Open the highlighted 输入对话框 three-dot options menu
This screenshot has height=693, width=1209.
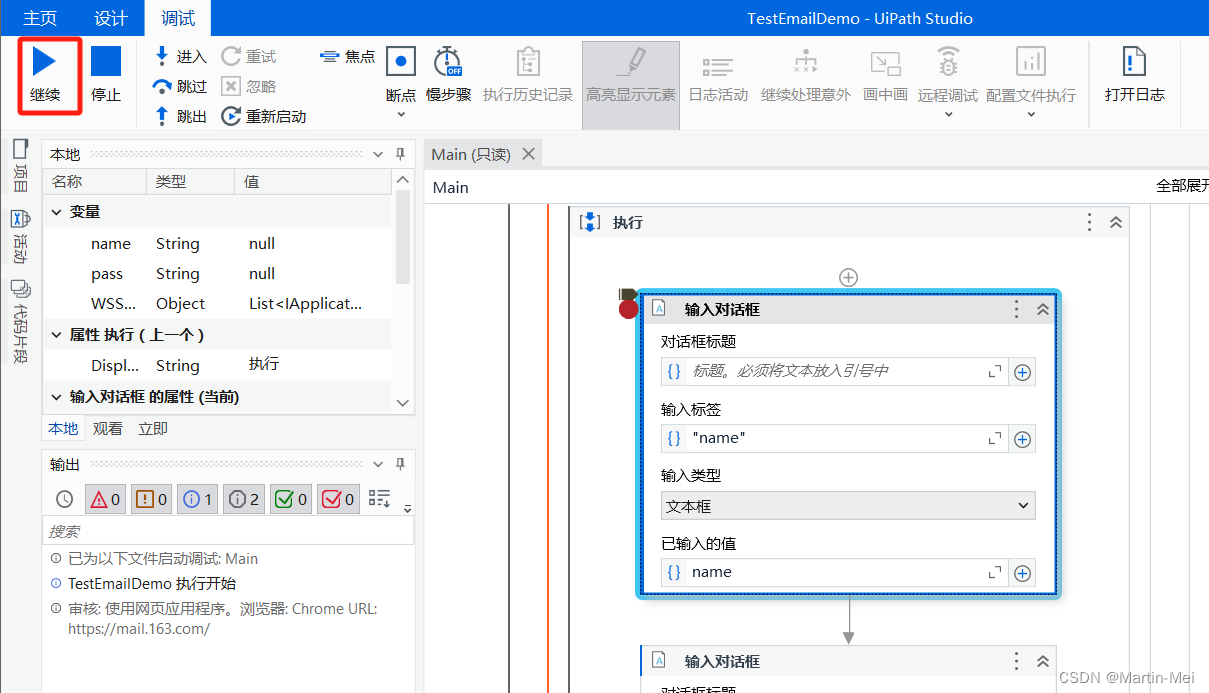pos(1016,309)
